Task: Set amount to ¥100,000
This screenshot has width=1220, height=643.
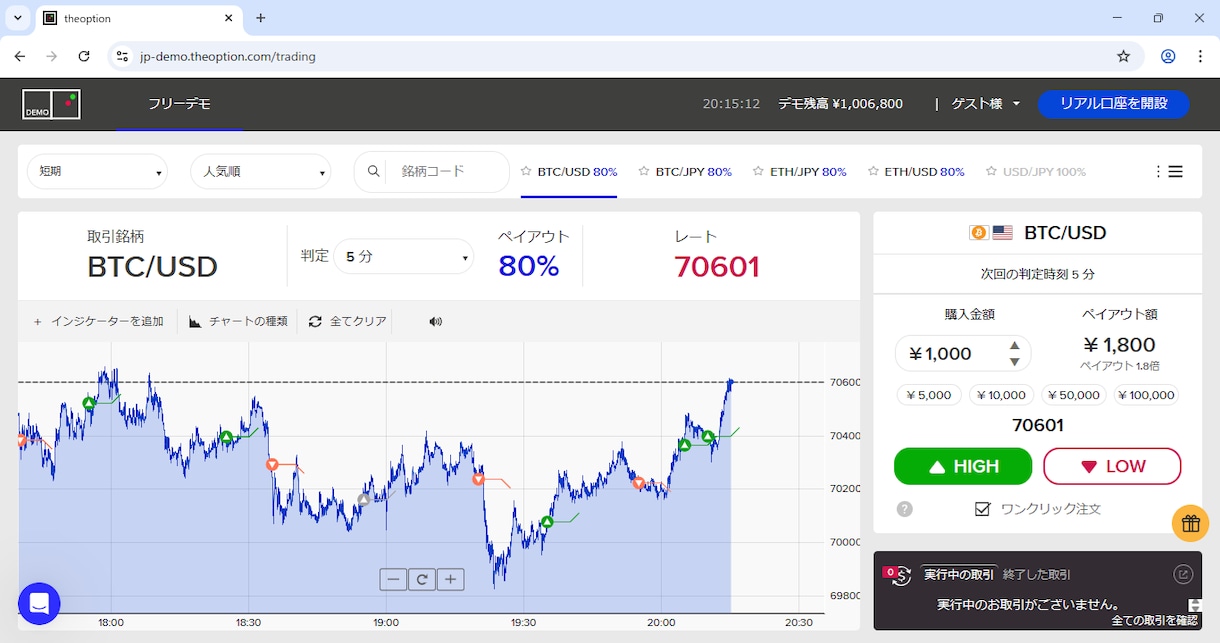Action: point(1146,395)
